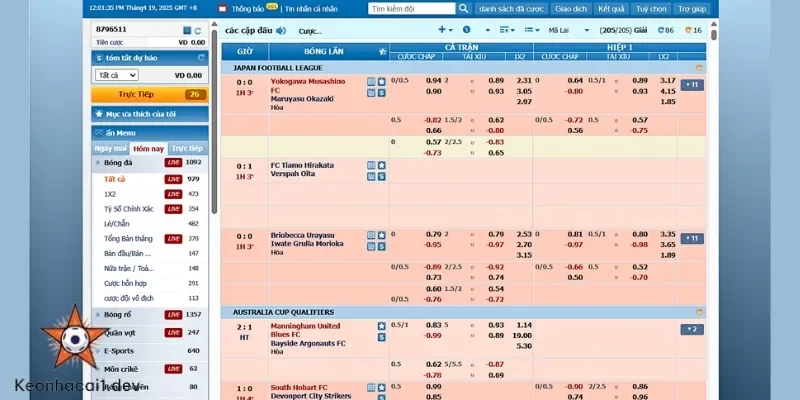The height and width of the screenshot is (400, 800).
Task: Collapse the Japan Football League section icon
Action: click(699, 68)
